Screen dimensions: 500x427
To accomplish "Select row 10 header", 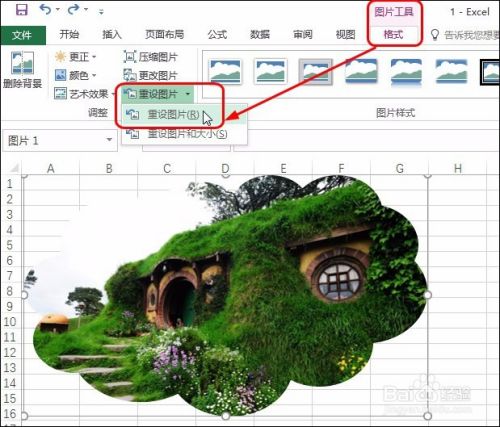I will point(10,322).
